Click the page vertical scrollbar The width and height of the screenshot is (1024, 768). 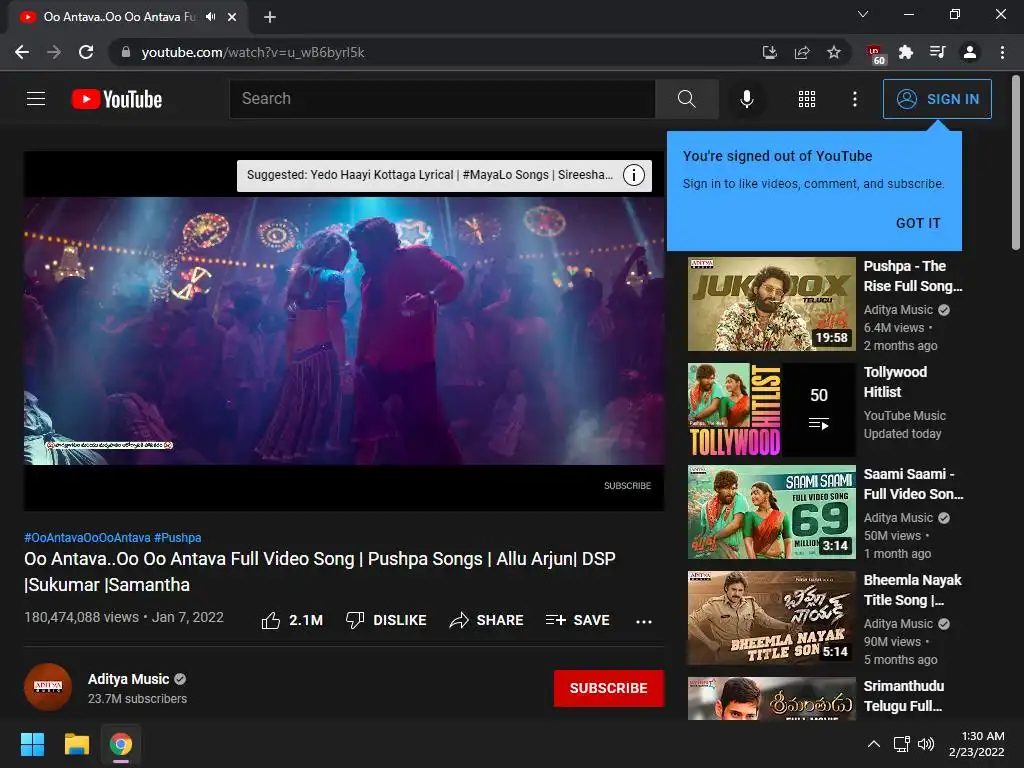coord(1016,163)
